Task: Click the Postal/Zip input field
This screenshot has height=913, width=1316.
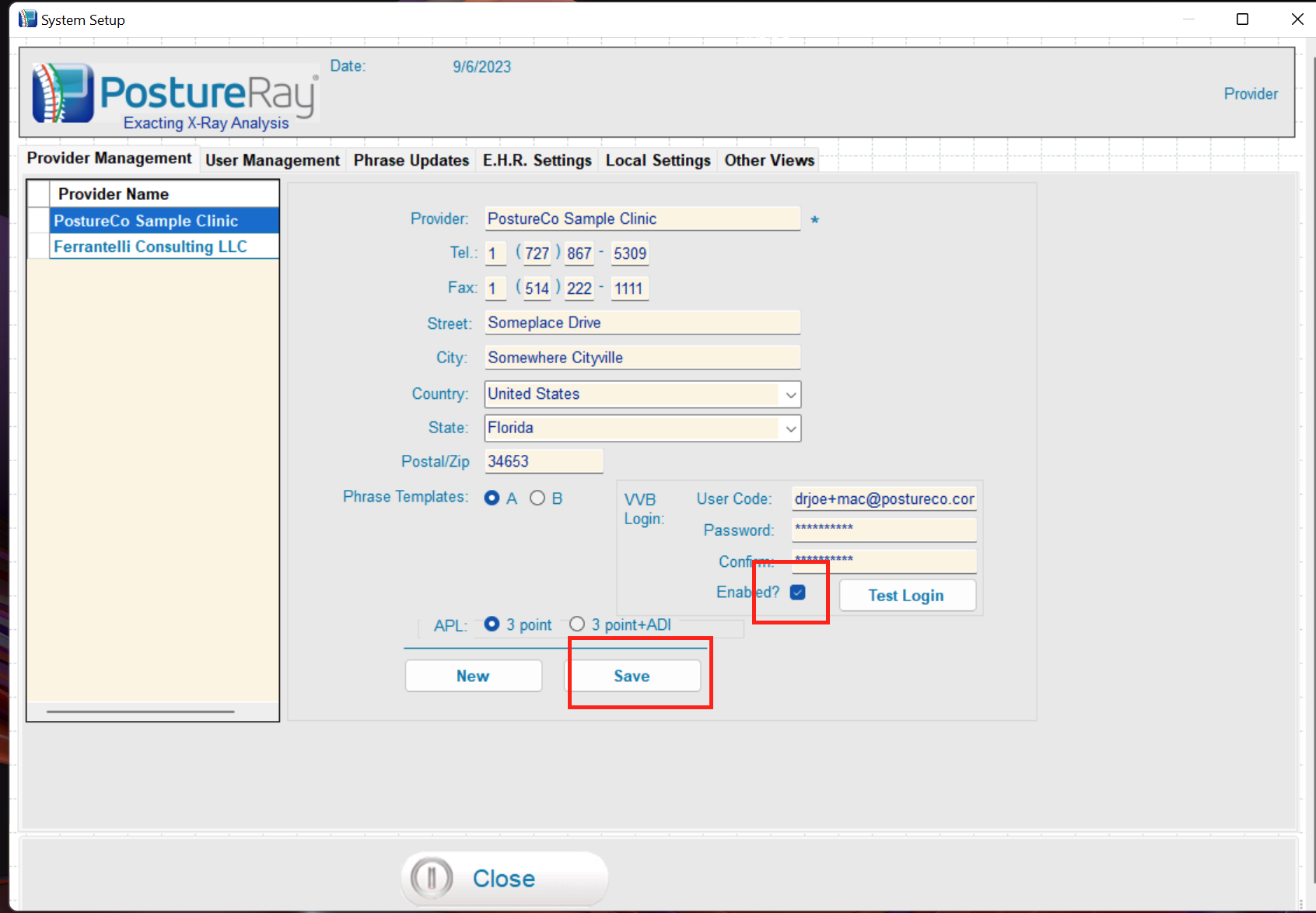Action: [543, 460]
